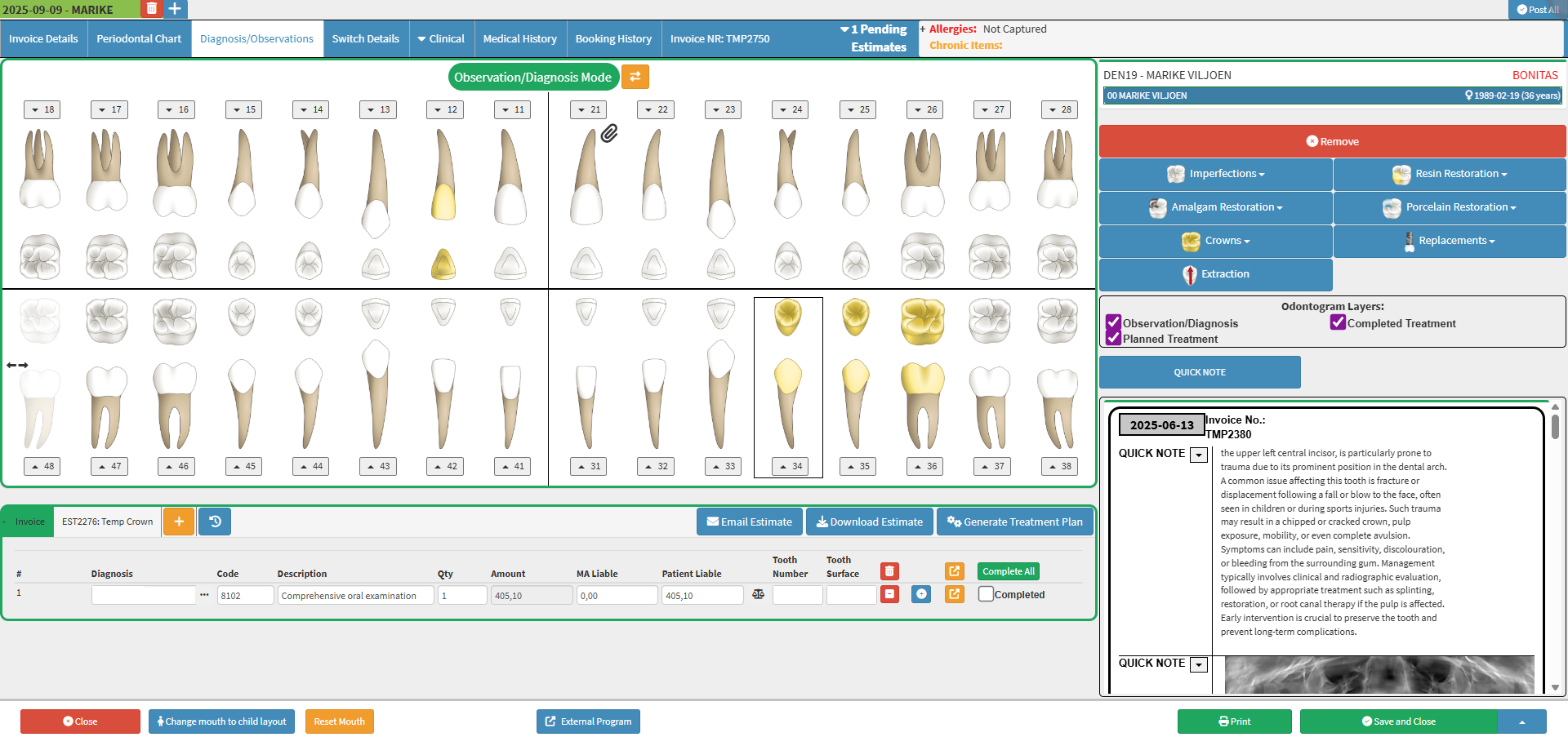Select the yellow-crowned tooth 12 side view

coord(443,175)
